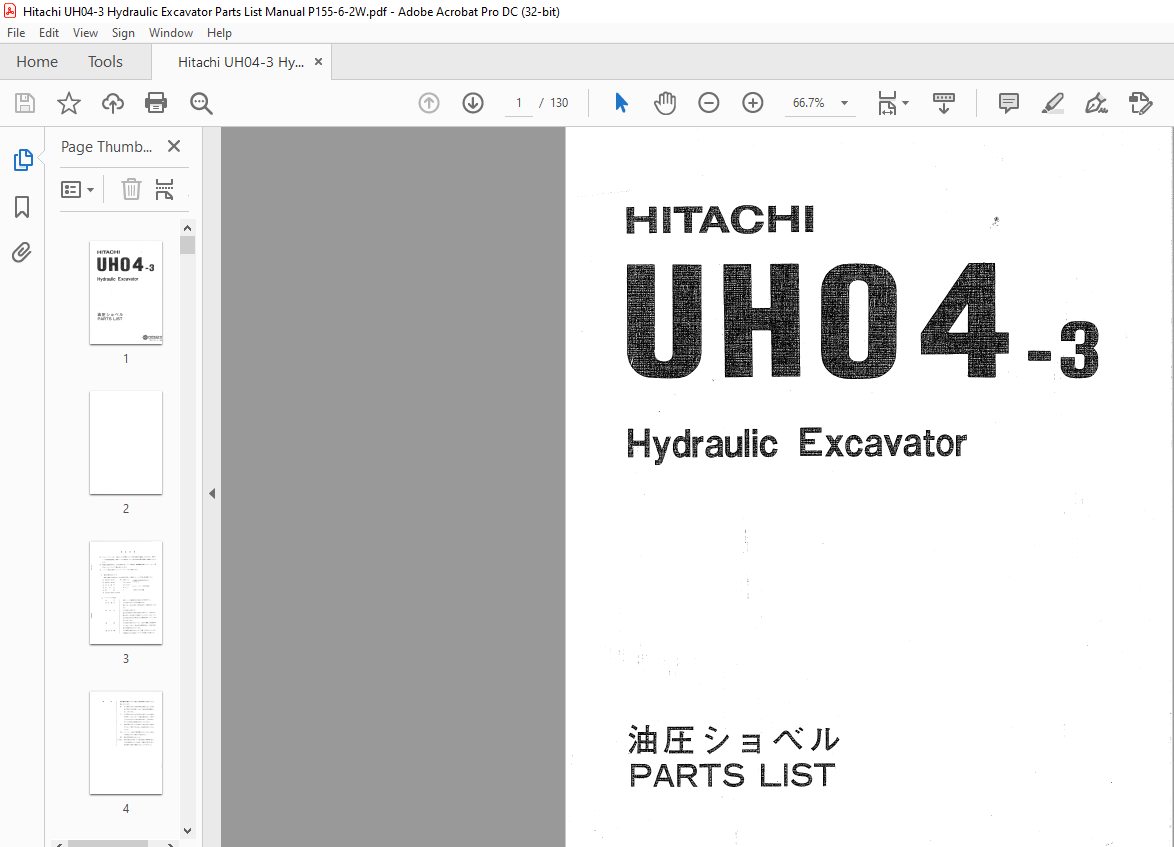Toggle scrolling read mode icon
Screen dimensions: 1174x847
point(943,103)
